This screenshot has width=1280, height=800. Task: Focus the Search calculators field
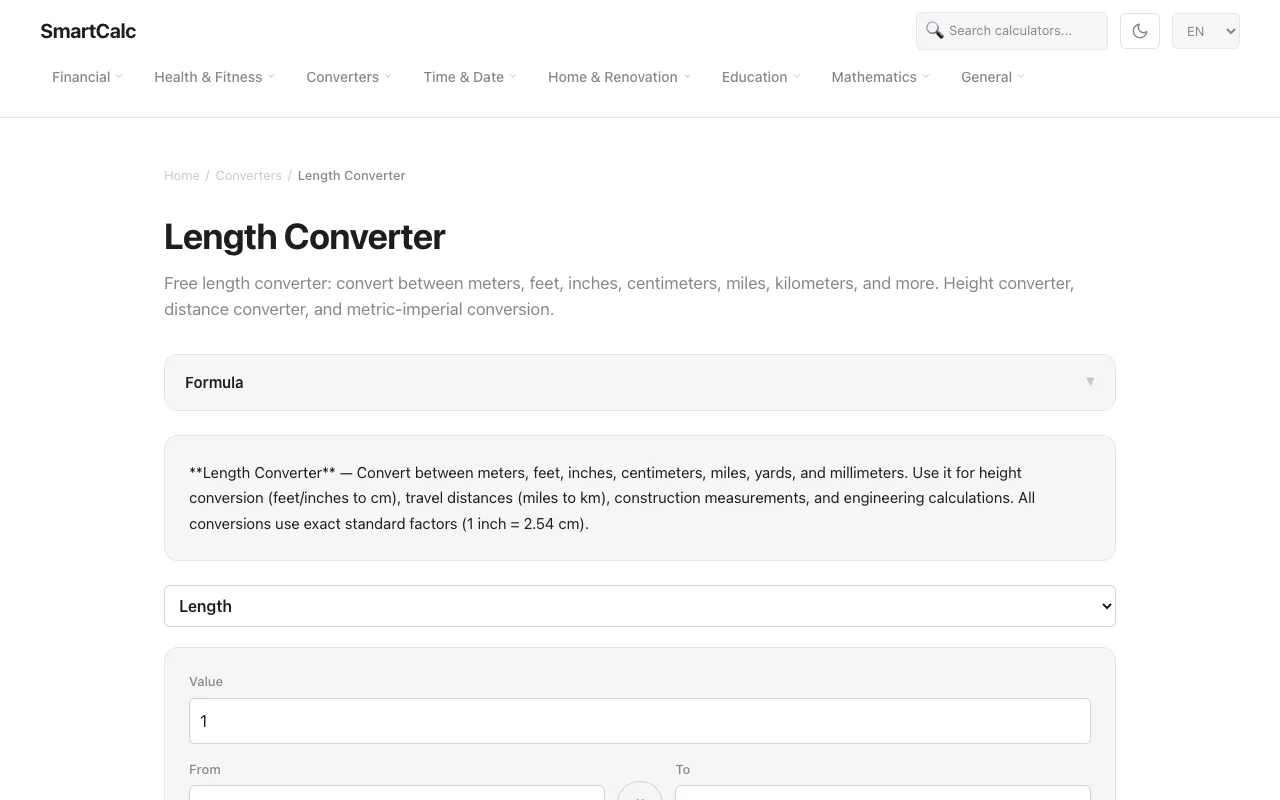(1012, 31)
